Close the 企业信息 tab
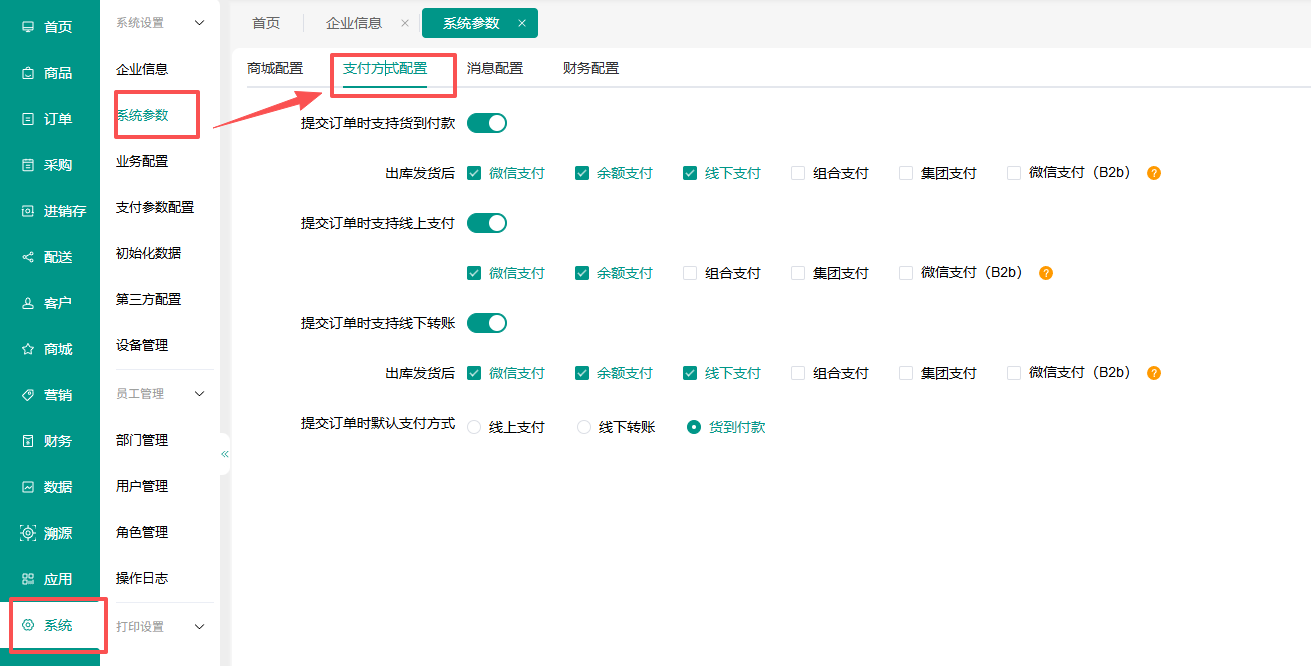Screen dimensions: 1311x666 pos(404,23)
